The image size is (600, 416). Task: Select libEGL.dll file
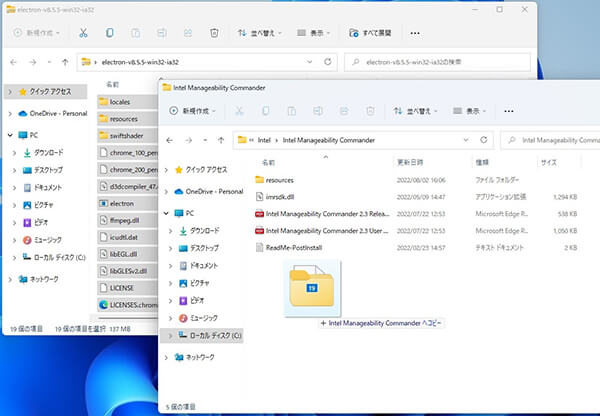click(127, 254)
